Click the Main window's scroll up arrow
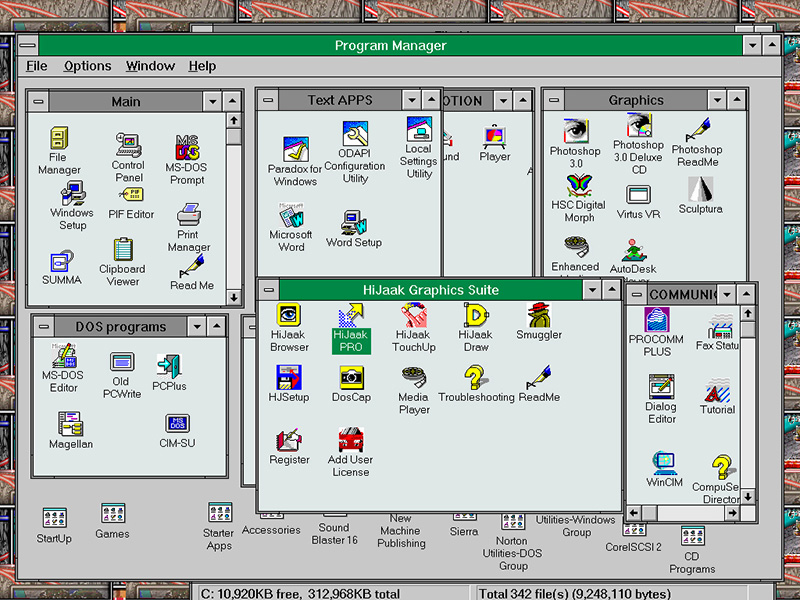 coord(234,120)
